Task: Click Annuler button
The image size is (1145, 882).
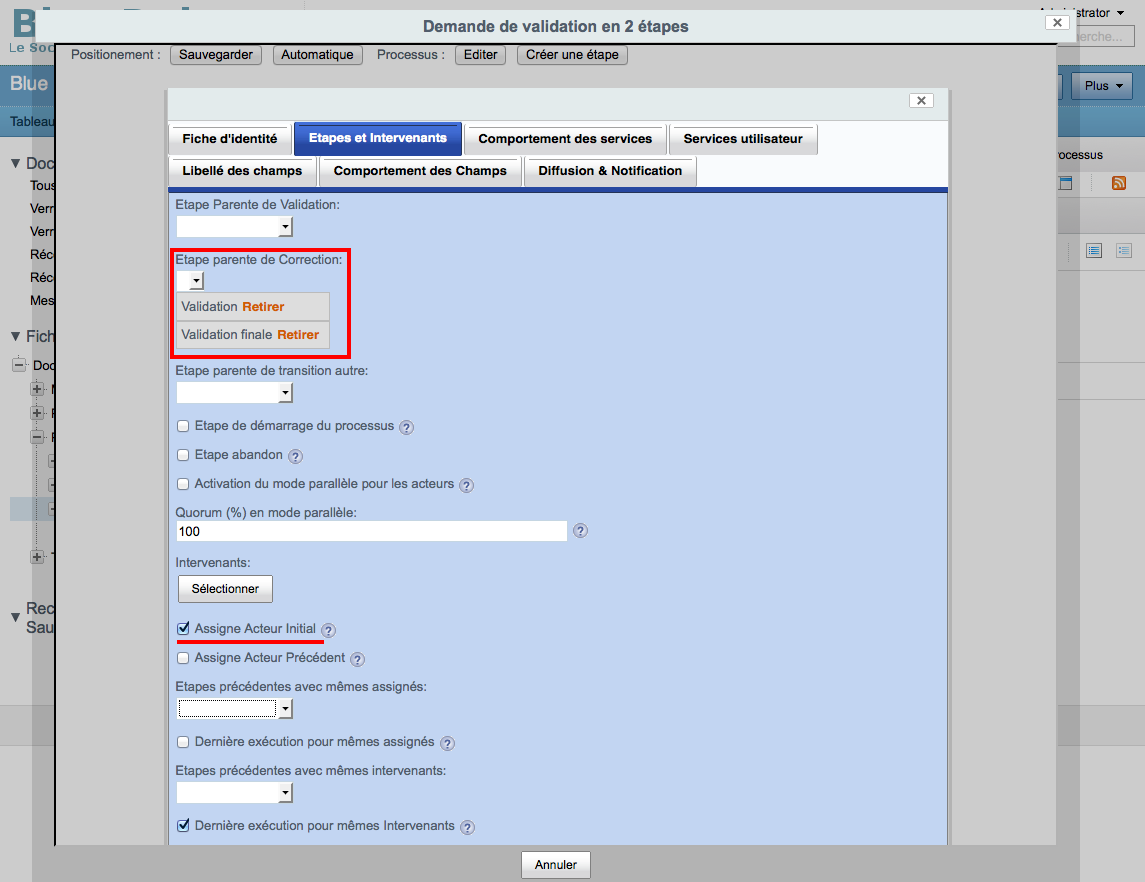Action: pos(556,864)
